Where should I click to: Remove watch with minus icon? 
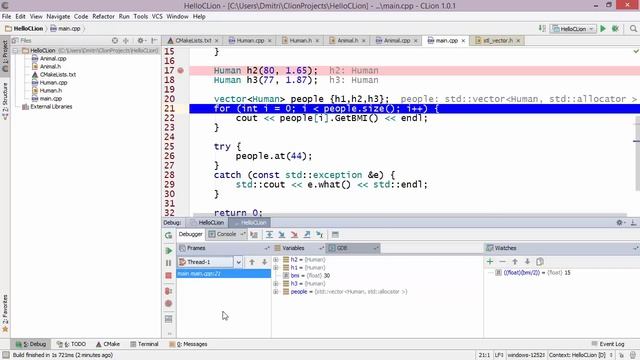pyautogui.click(x=502, y=262)
